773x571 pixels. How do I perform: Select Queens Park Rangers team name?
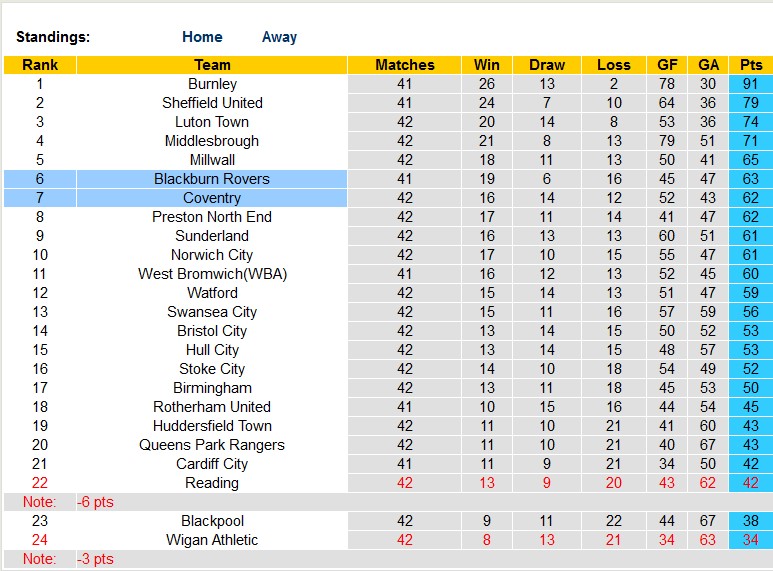tap(212, 445)
